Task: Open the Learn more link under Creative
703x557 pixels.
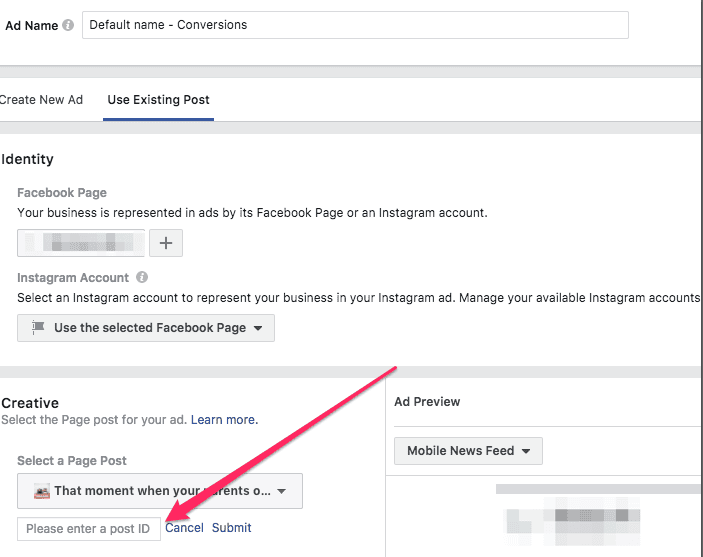Action: tap(224, 420)
